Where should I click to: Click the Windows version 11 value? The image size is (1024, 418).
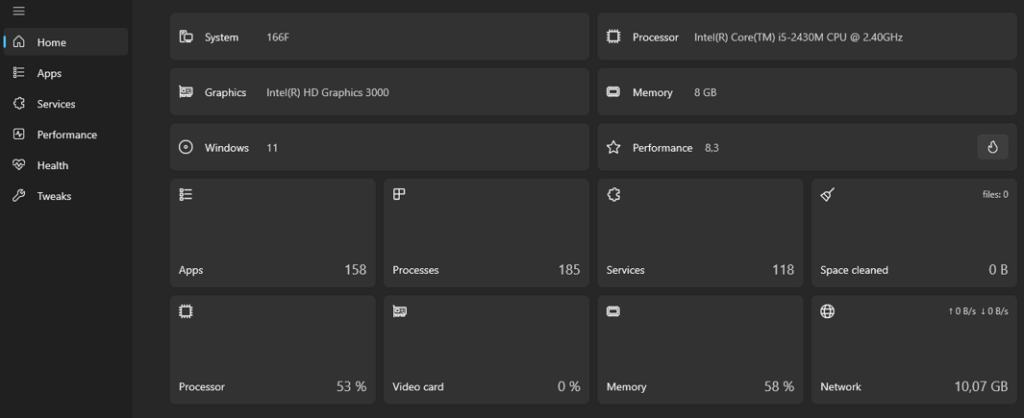pyautogui.click(x=272, y=148)
